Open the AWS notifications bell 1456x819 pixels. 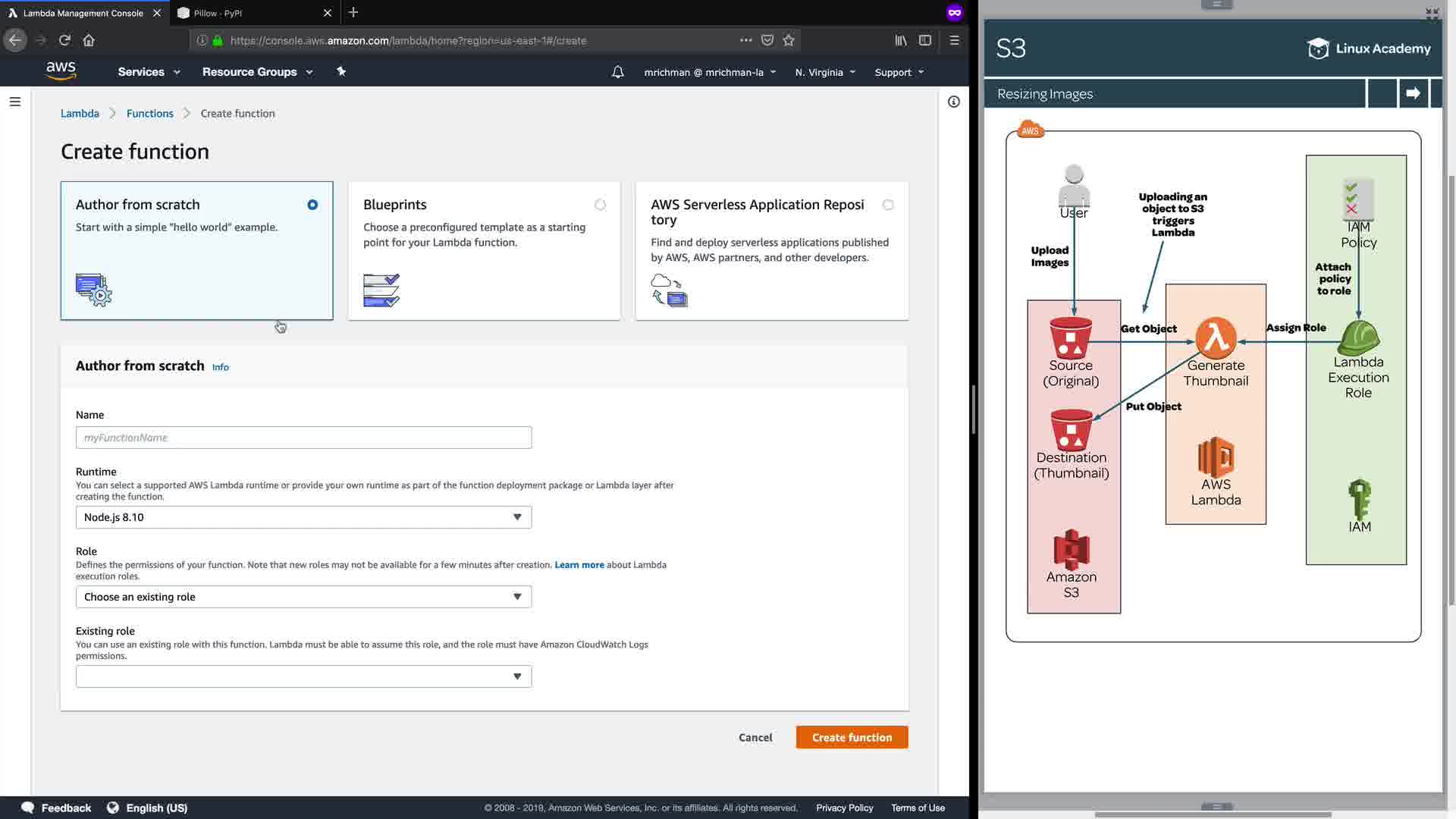(618, 72)
